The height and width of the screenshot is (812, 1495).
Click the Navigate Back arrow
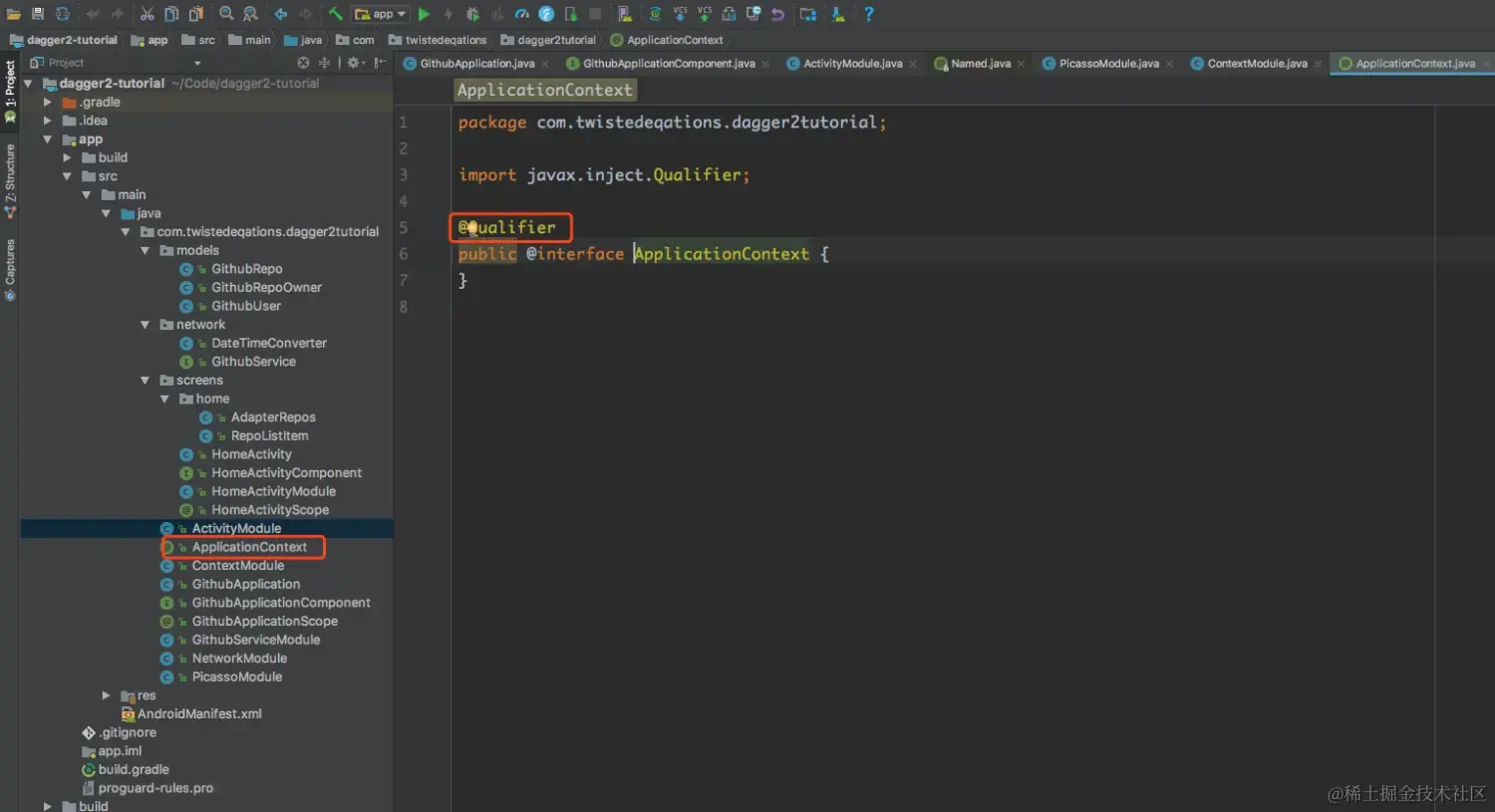280,14
